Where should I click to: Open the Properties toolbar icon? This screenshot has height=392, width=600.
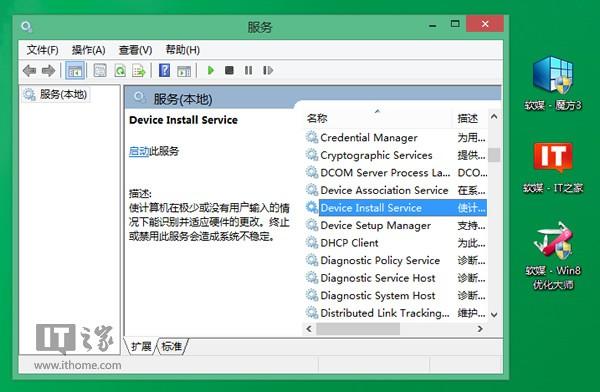[x=100, y=71]
